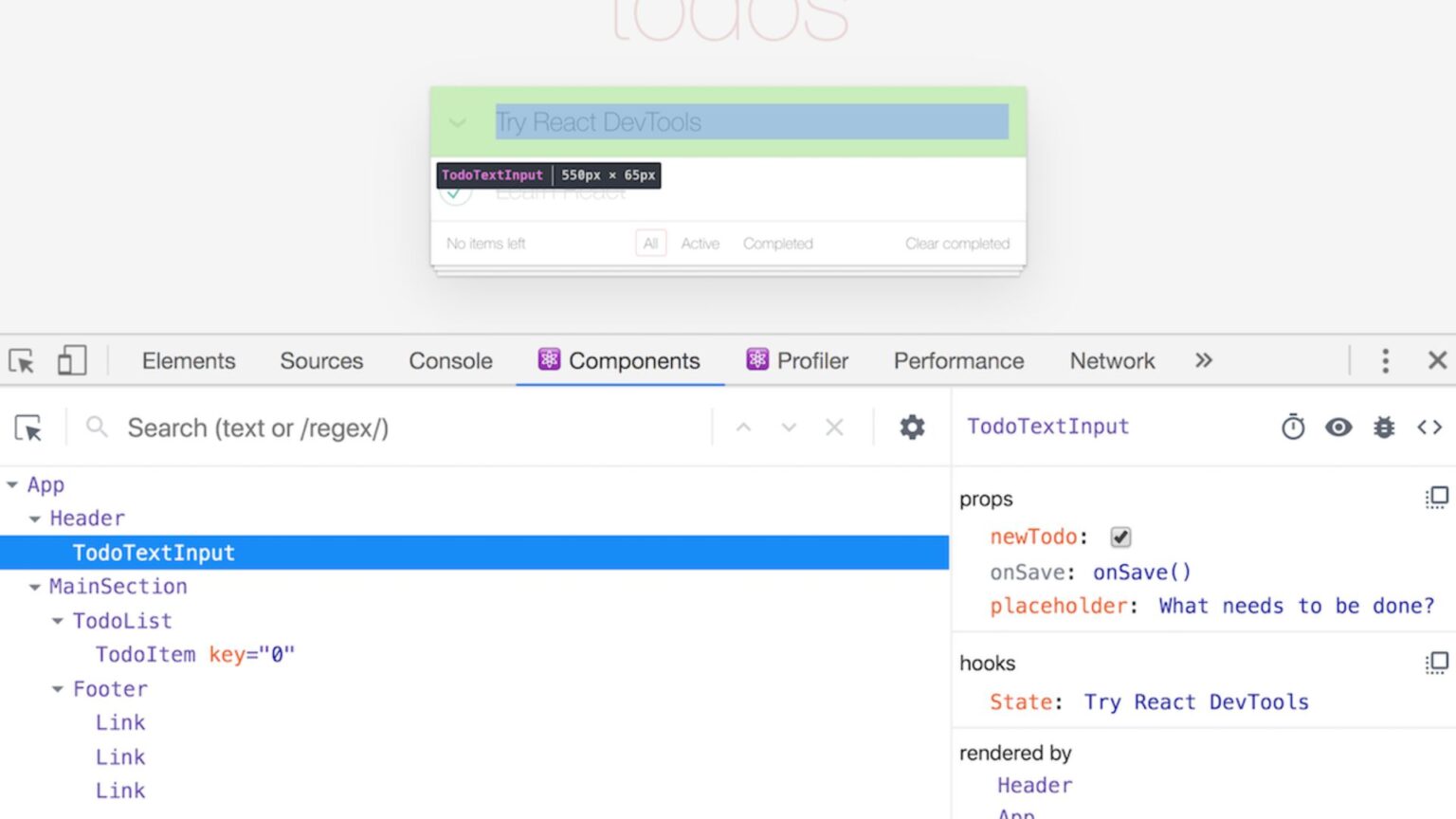The image size is (1456, 819).
Task: View TodoTextInput source via code brackets icon
Action: pyautogui.click(x=1429, y=427)
